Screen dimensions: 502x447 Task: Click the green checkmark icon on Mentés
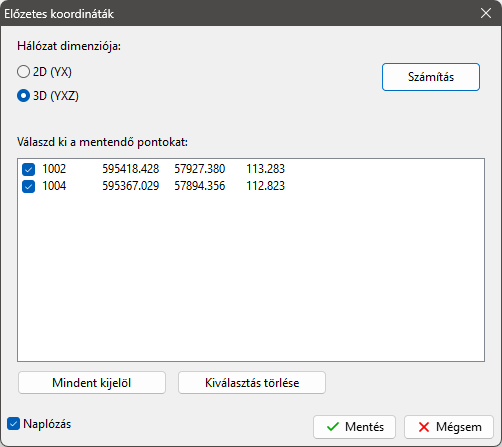point(333,427)
